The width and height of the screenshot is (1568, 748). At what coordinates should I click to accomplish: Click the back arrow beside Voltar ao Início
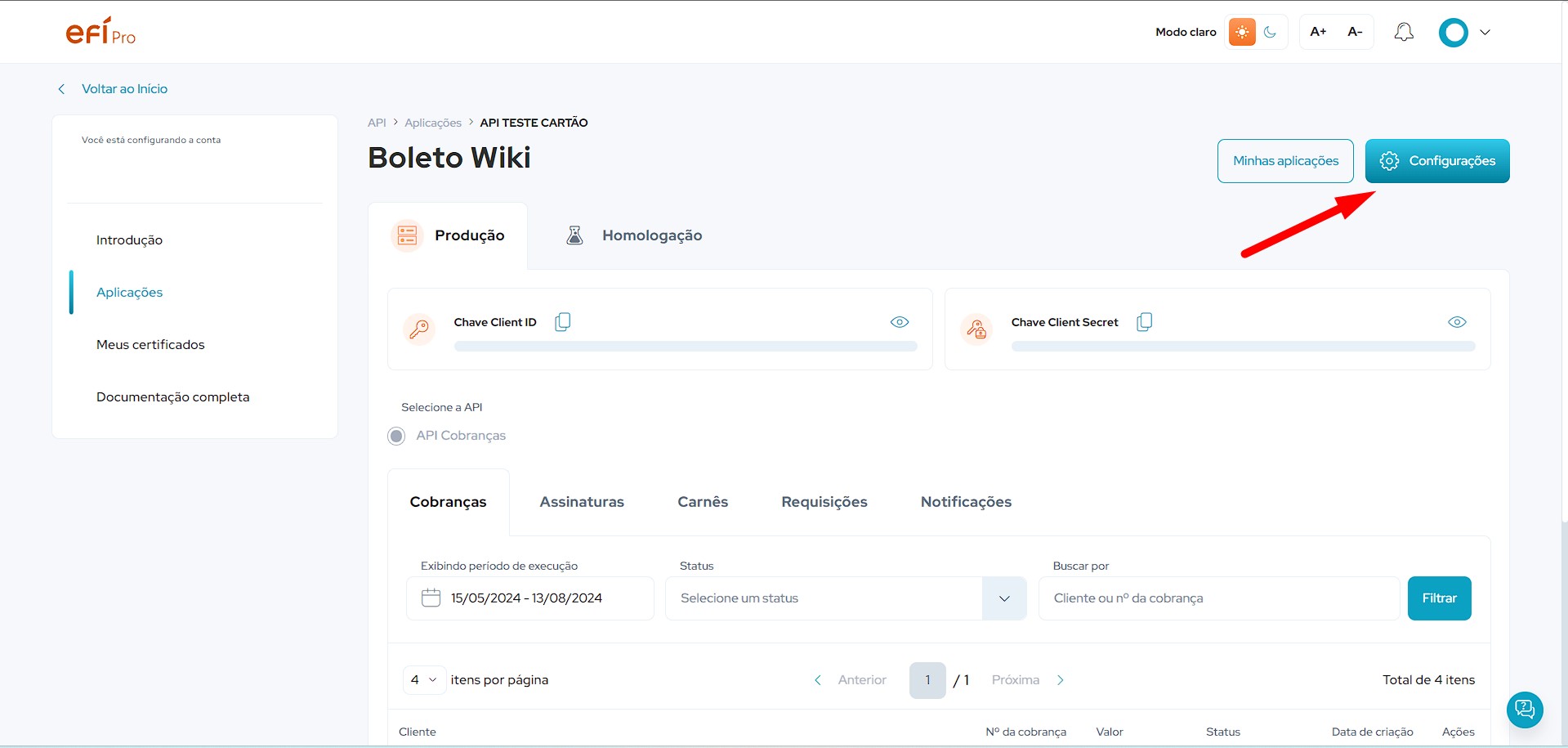point(61,89)
